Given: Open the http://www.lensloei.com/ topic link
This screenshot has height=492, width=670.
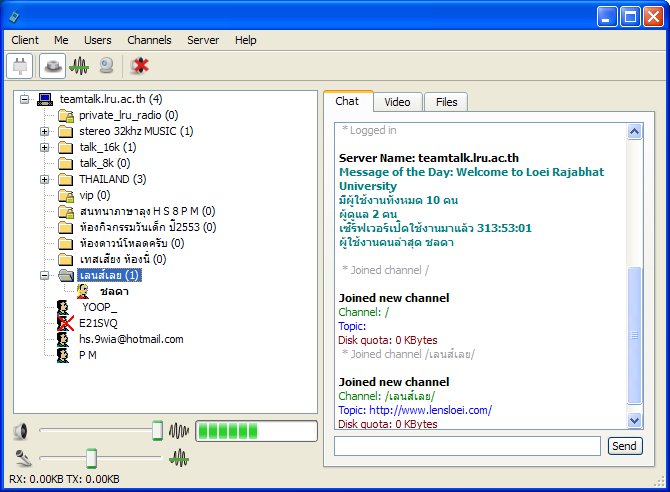Looking at the screenshot, I should (430, 410).
